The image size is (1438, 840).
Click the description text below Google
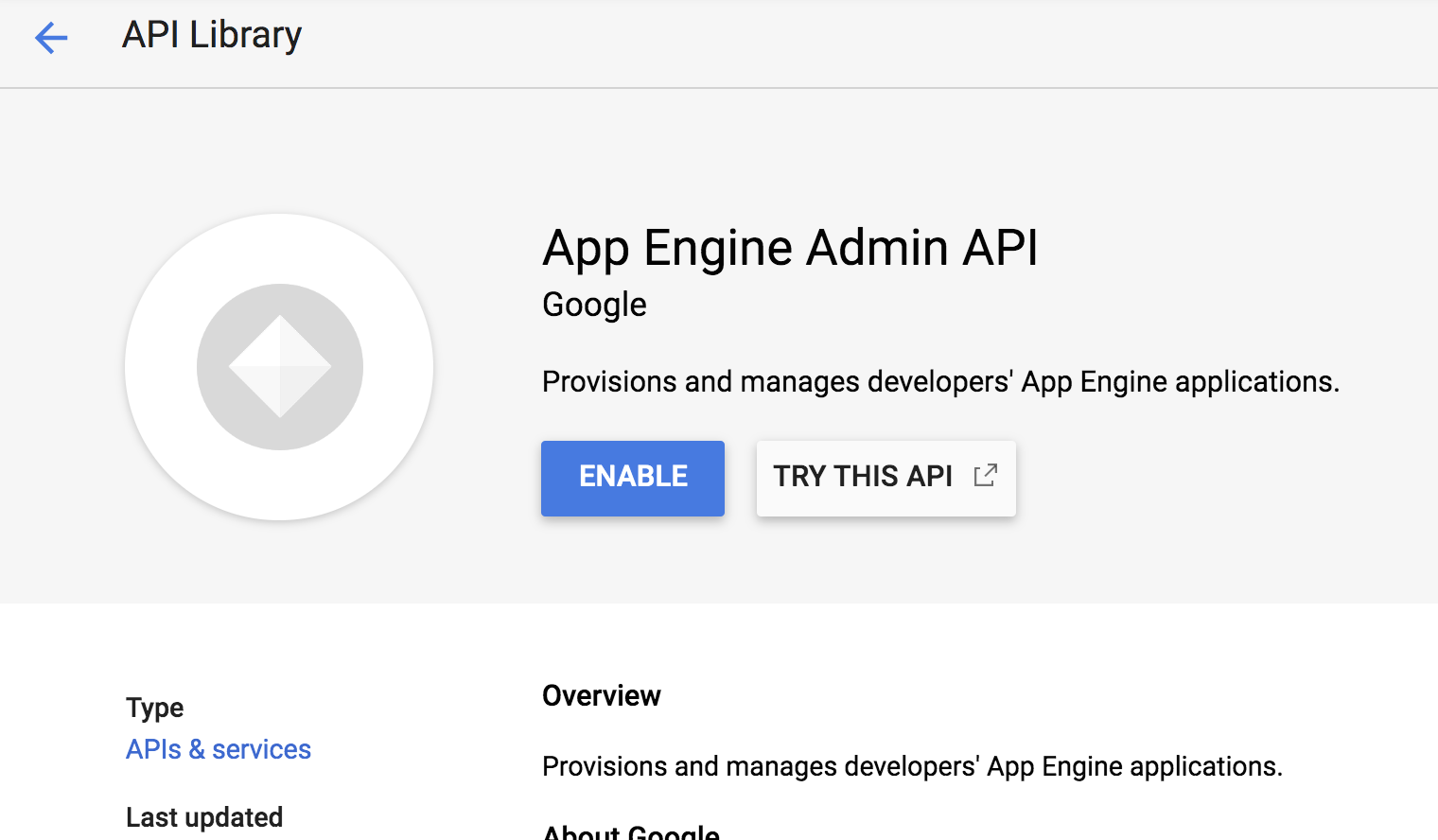pos(940,381)
